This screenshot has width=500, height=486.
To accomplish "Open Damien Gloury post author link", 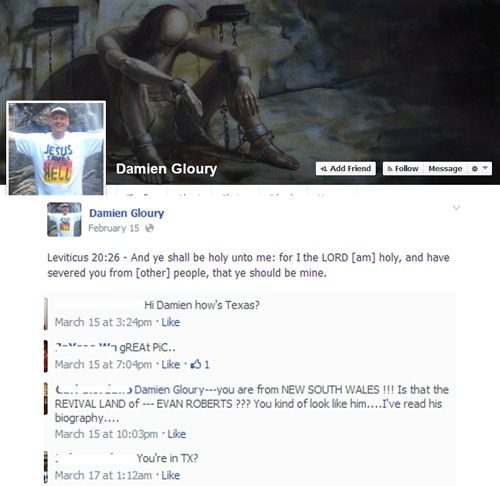I will 127,213.
